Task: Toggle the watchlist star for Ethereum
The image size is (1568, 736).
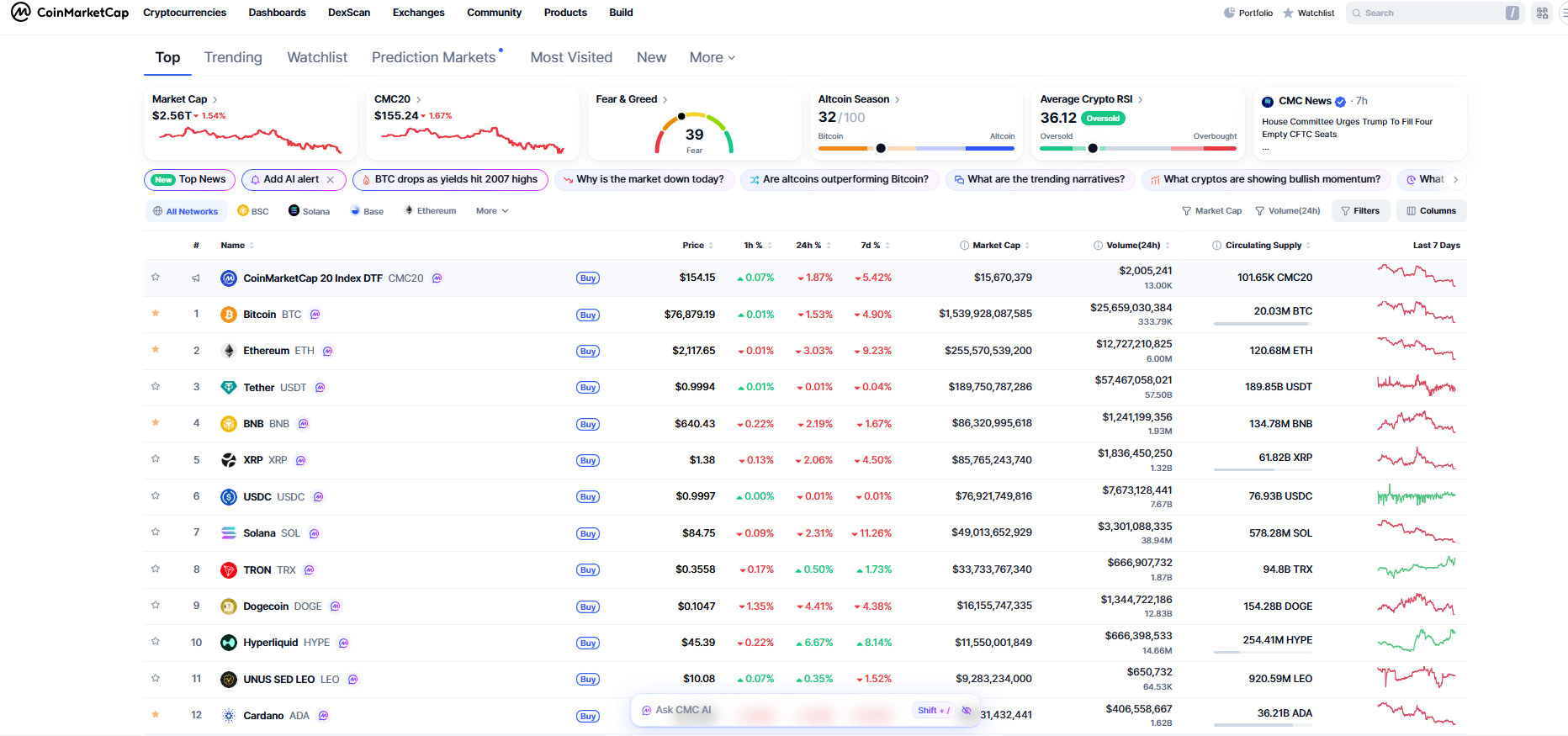Action: tap(156, 349)
